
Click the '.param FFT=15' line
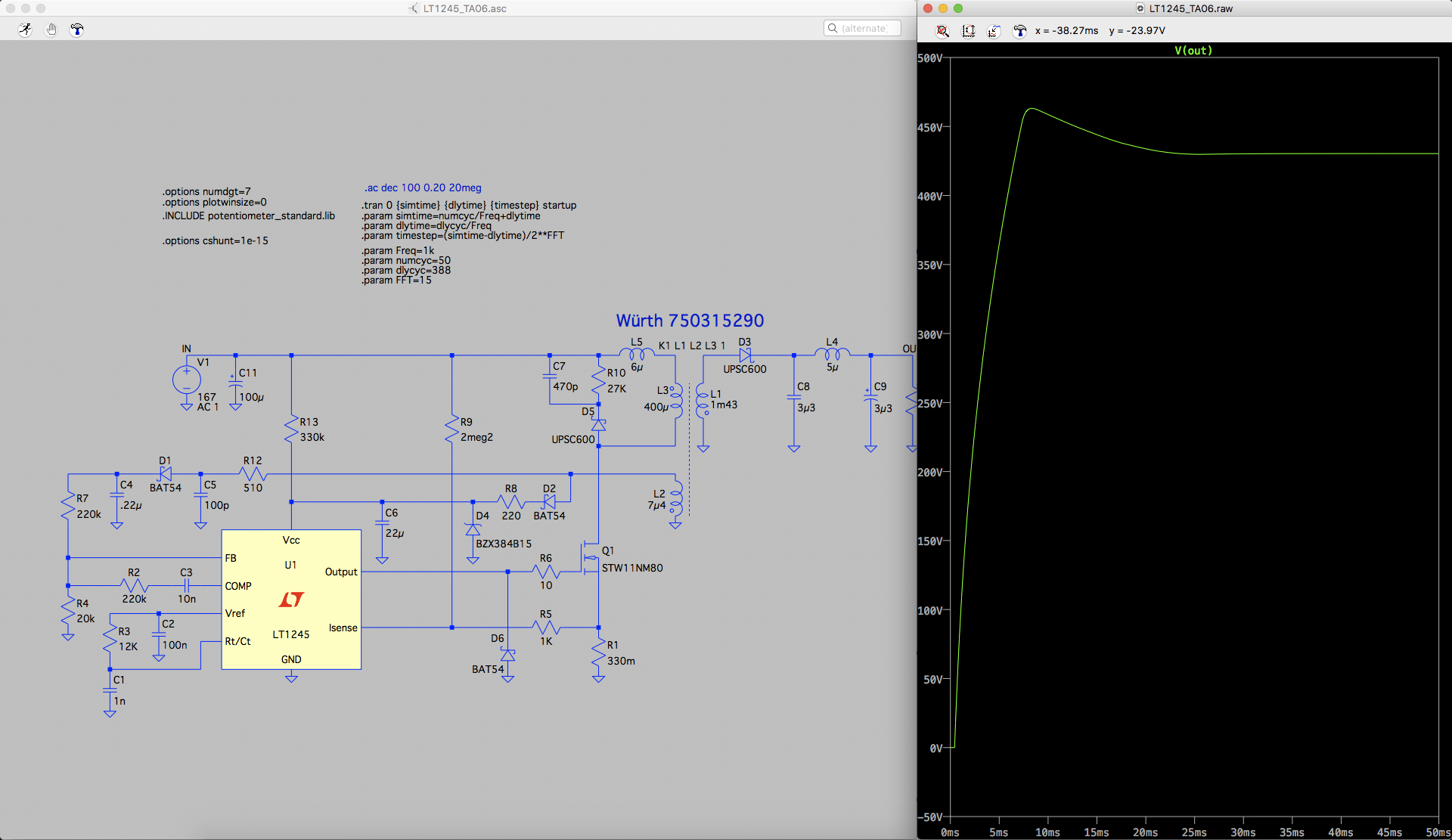coord(396,280)
